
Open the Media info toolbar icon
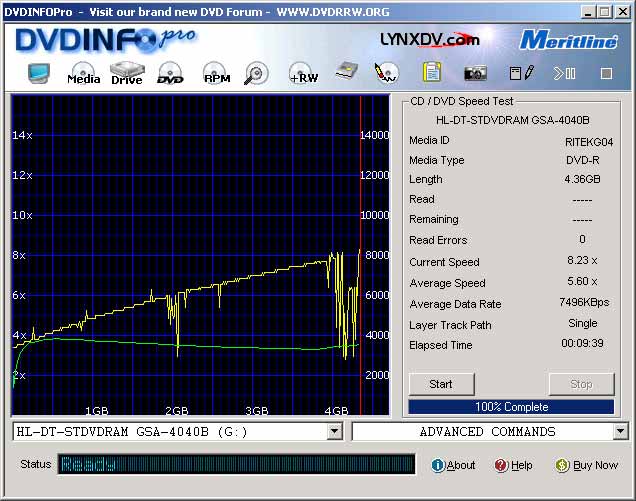[84, 73]
